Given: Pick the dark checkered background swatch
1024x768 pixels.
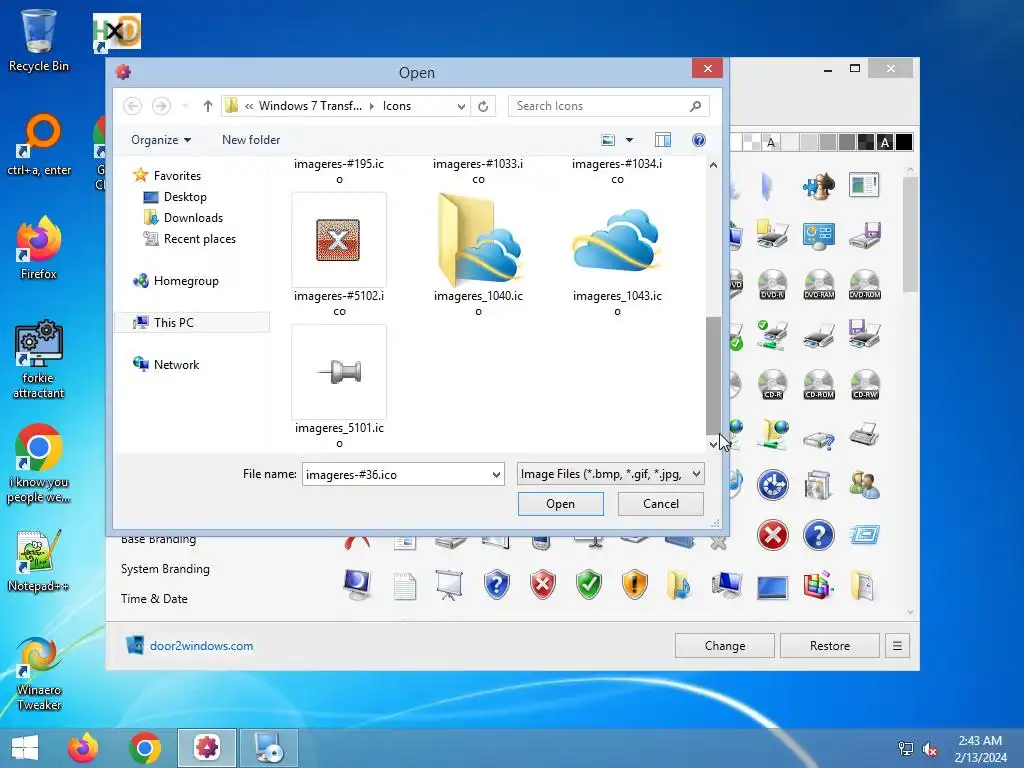Looking at the screenshot, I should pos(866,142).
